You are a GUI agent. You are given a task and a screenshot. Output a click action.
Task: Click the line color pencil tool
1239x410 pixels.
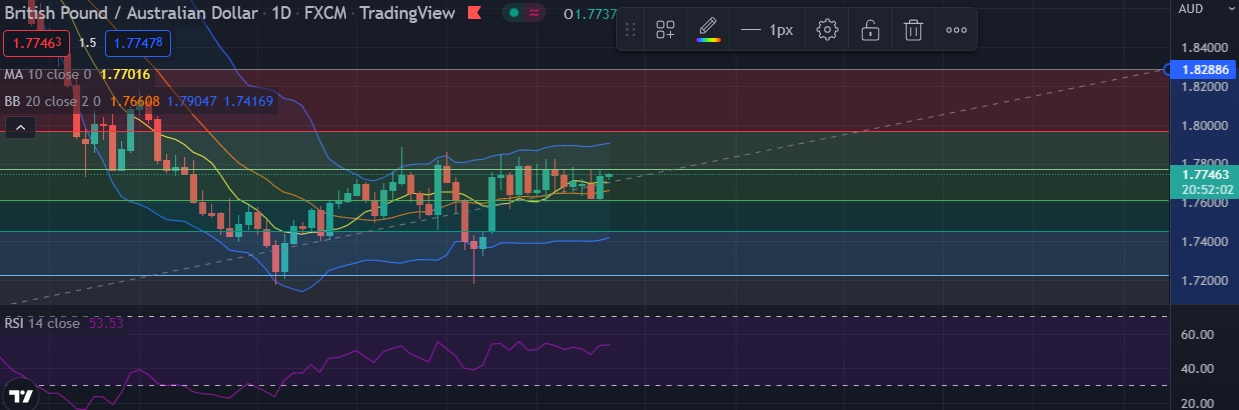pyautogui.click(x=708, y=30)
